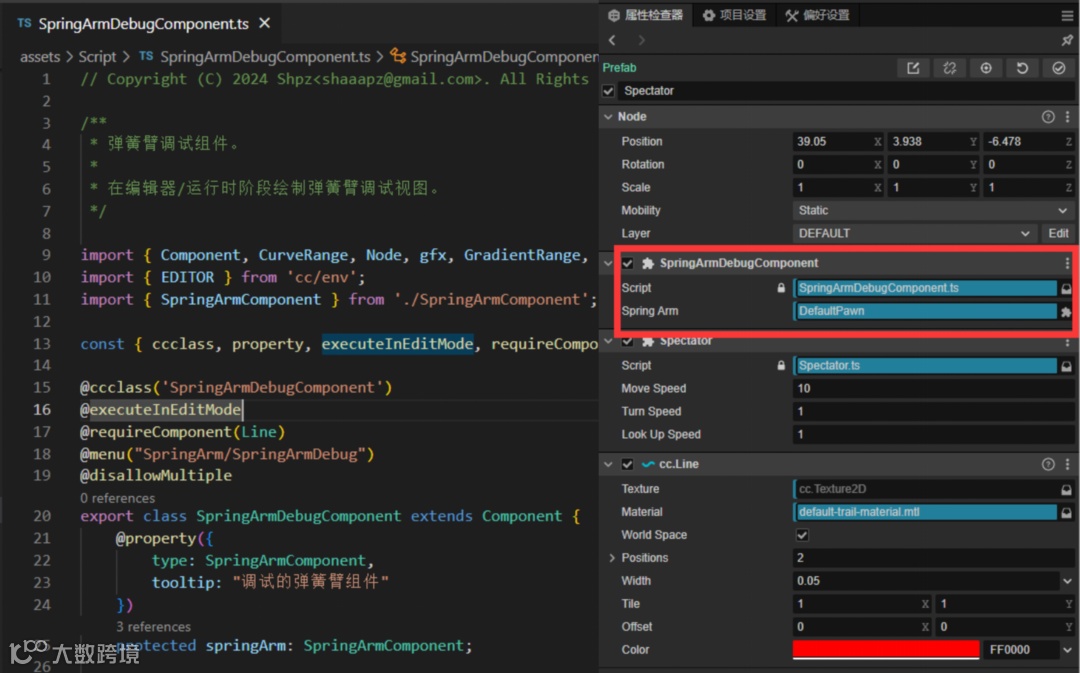Image resolution: width=1080 pixels, height=673 pixels.
Task: Collapse the SpringArmDebugComponent section
Action: [608, 263]
